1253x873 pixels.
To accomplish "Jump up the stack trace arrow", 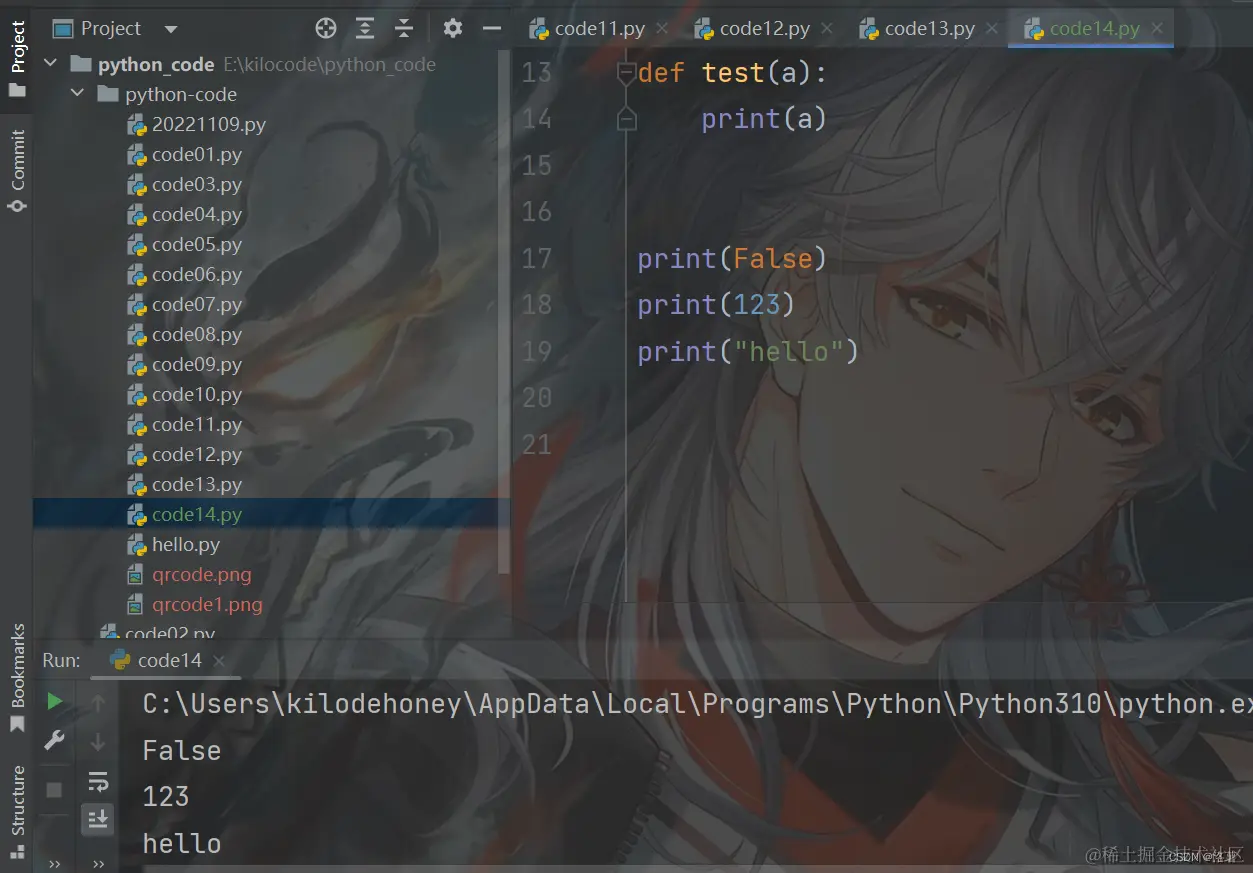I will point(98,703).
